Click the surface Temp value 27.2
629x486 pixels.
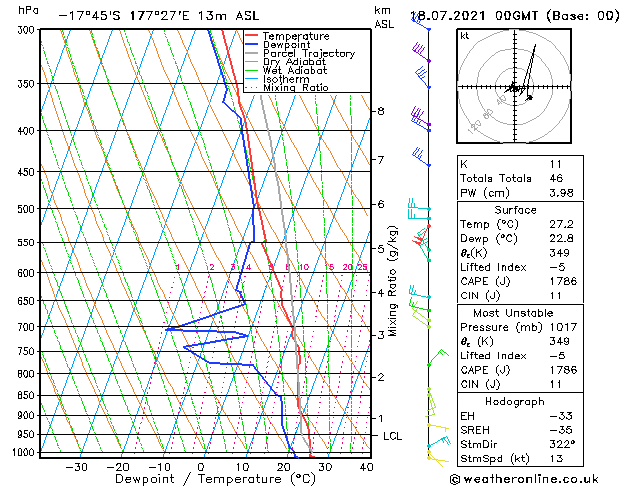coord(562,224)
